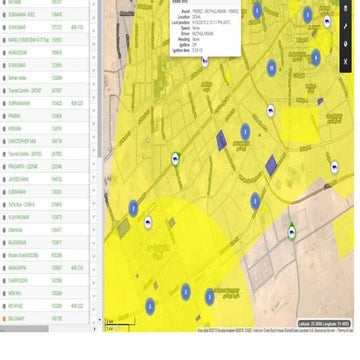
Task: Select the green-outlined vehicle marker near map center-left
Action: point(176,160)
